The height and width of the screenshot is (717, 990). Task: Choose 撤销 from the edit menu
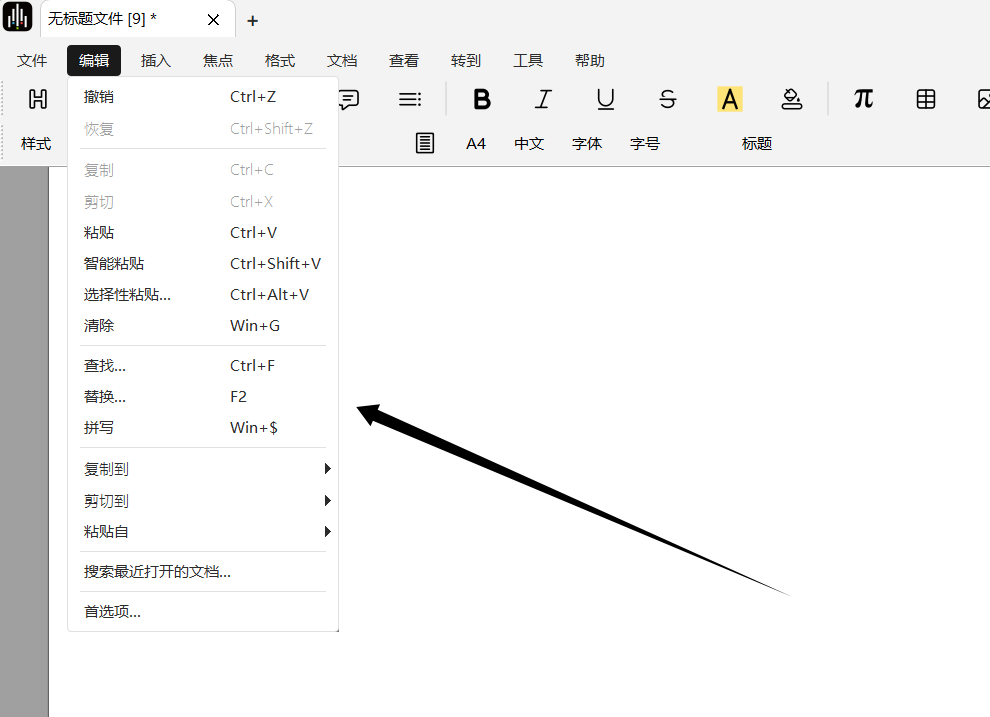(x=99, y=97)
